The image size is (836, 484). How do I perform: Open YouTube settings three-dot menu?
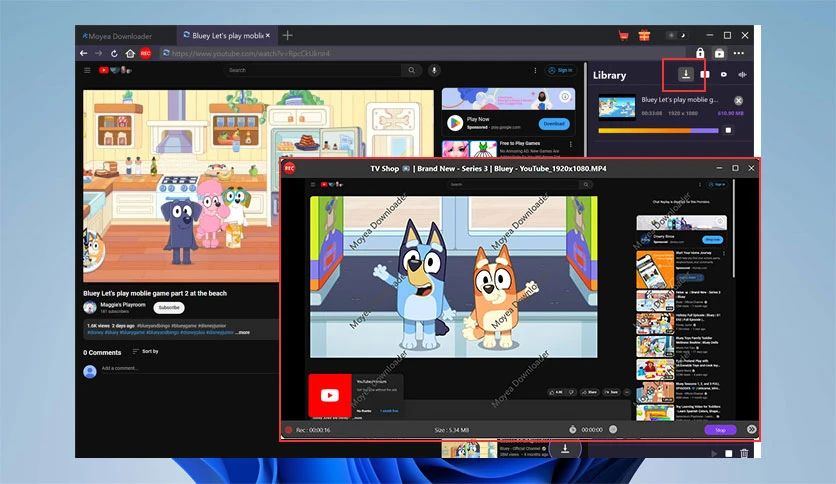[x=535, y=70]
